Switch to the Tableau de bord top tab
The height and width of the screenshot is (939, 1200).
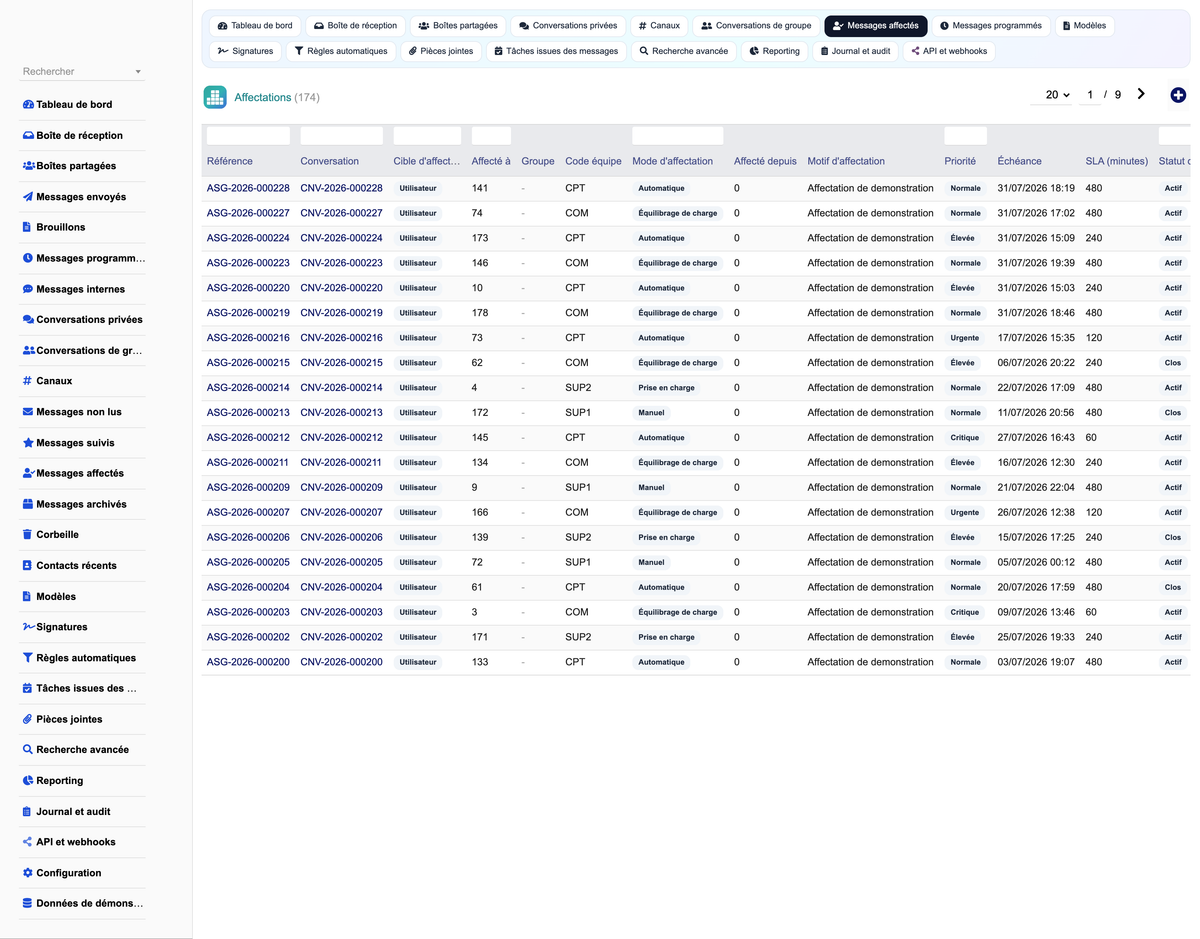tap(255, 26)
